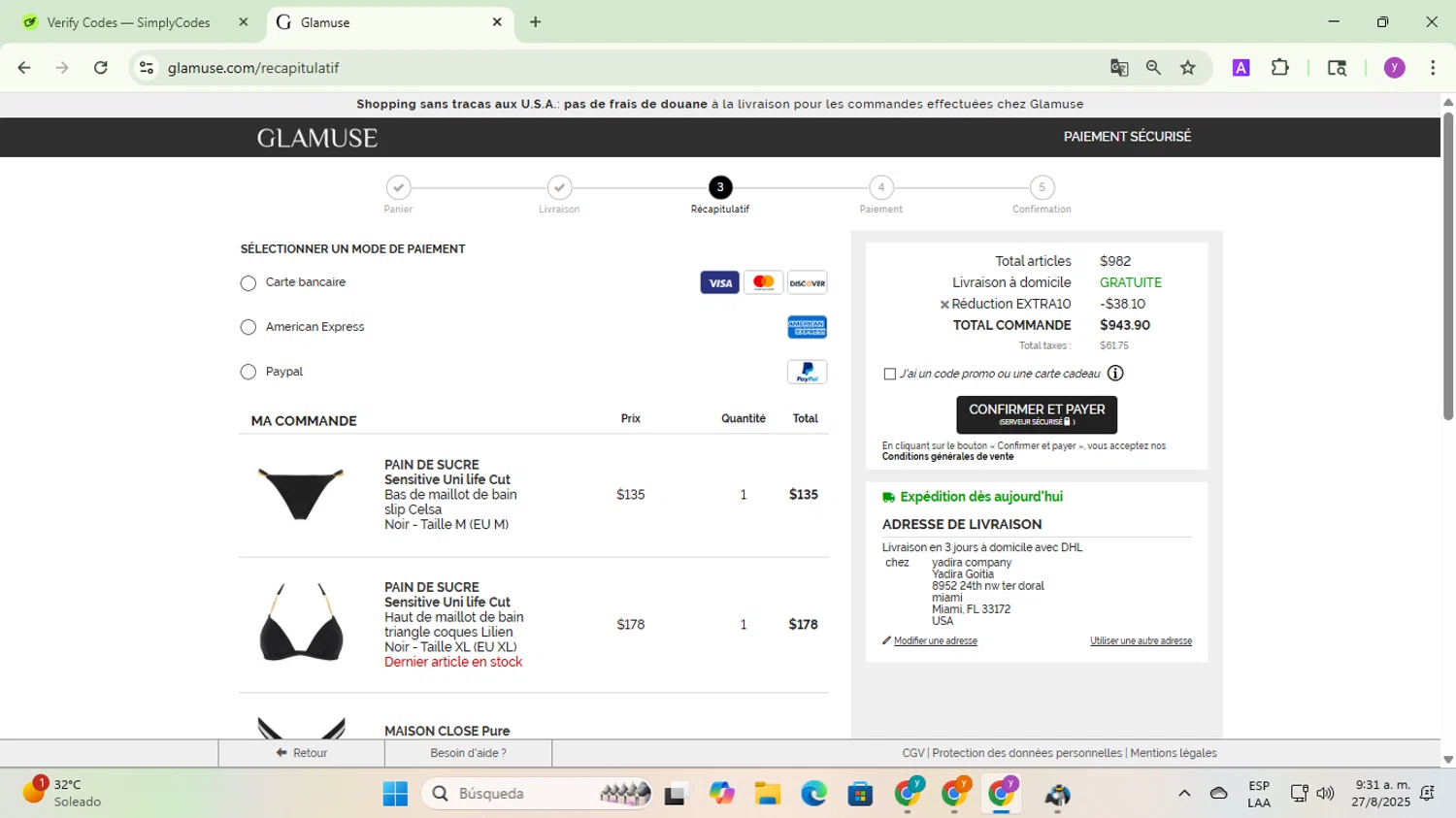Click the American Express logo icon
Viewport: 1456px width, 818px height.
808,328
